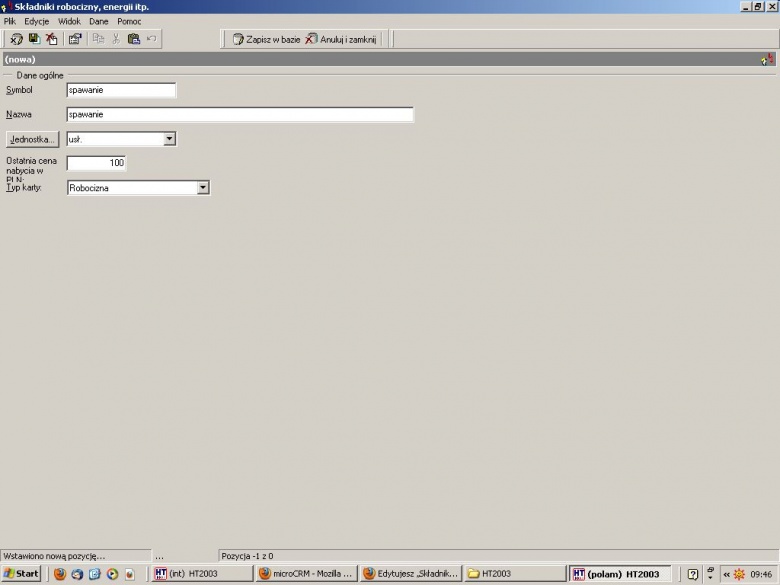This screenshot has height=585, width=780.
Task: Click Anuluj i zamknij button
Action: point(341,39)
